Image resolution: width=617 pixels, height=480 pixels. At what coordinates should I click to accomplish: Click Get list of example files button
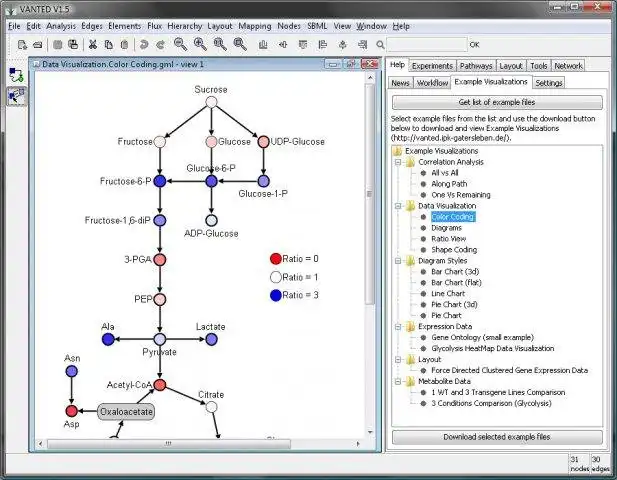(x=497, y=102)
